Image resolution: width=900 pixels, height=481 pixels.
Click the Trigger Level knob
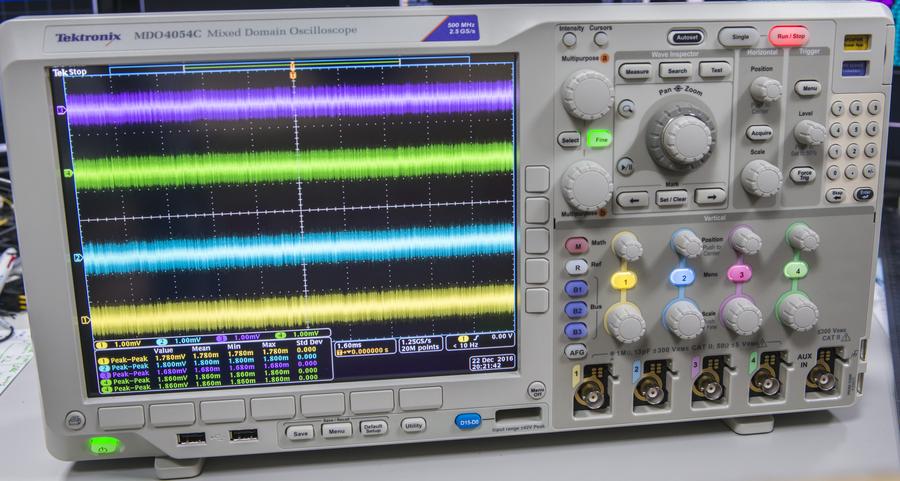pyautogui.click(x=809, y=133)
